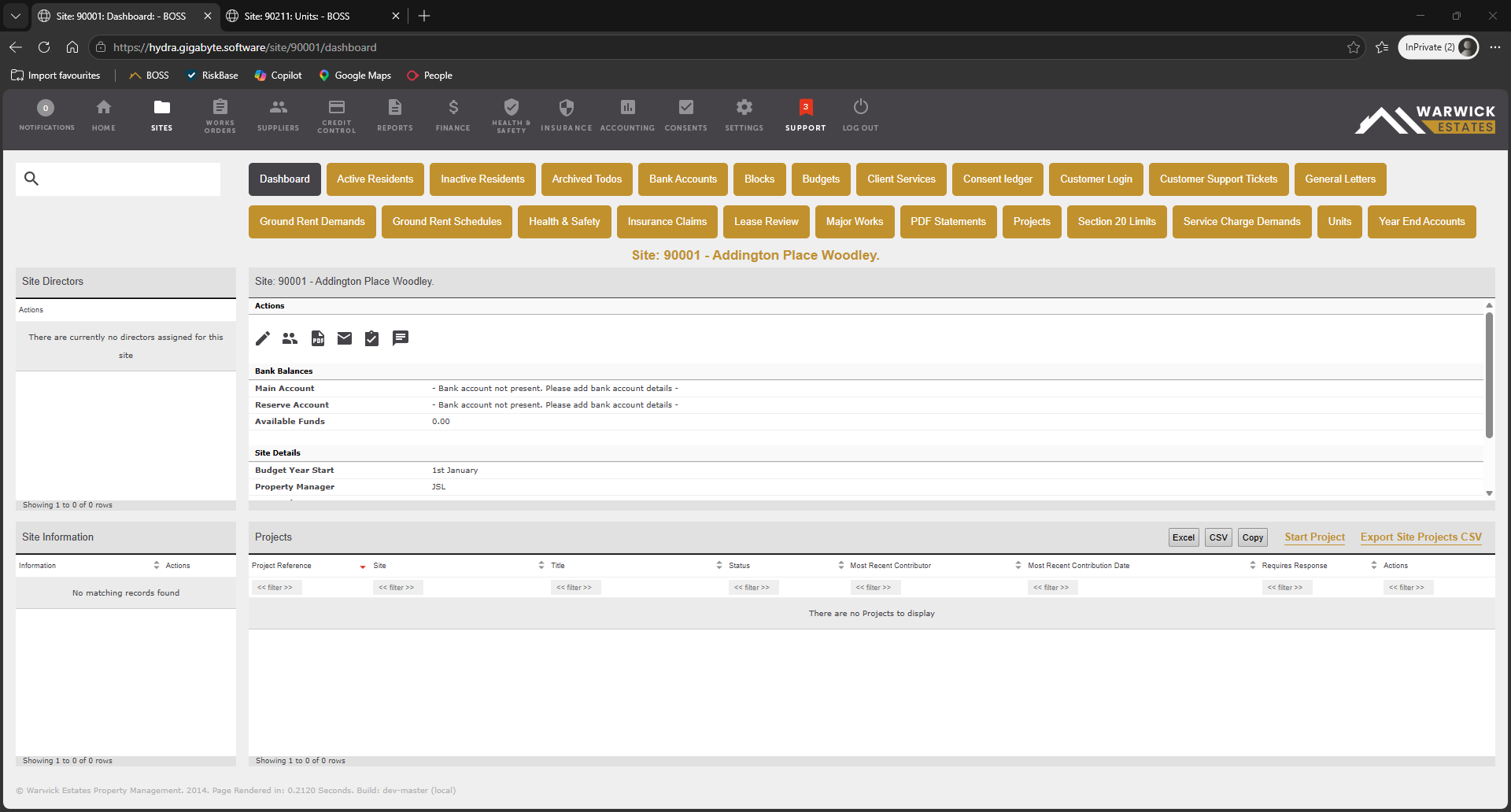Click the InPrivate profile button
The width and height of the screenshot is (1511, 812).
tap(1438, 47)
